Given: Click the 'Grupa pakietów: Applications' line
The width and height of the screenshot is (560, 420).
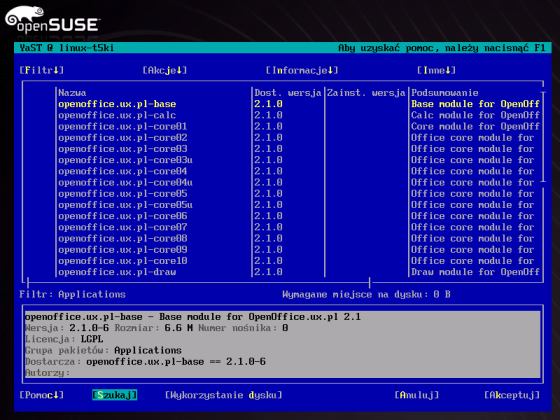Looking at the screenshot, I should click(104, 350).
